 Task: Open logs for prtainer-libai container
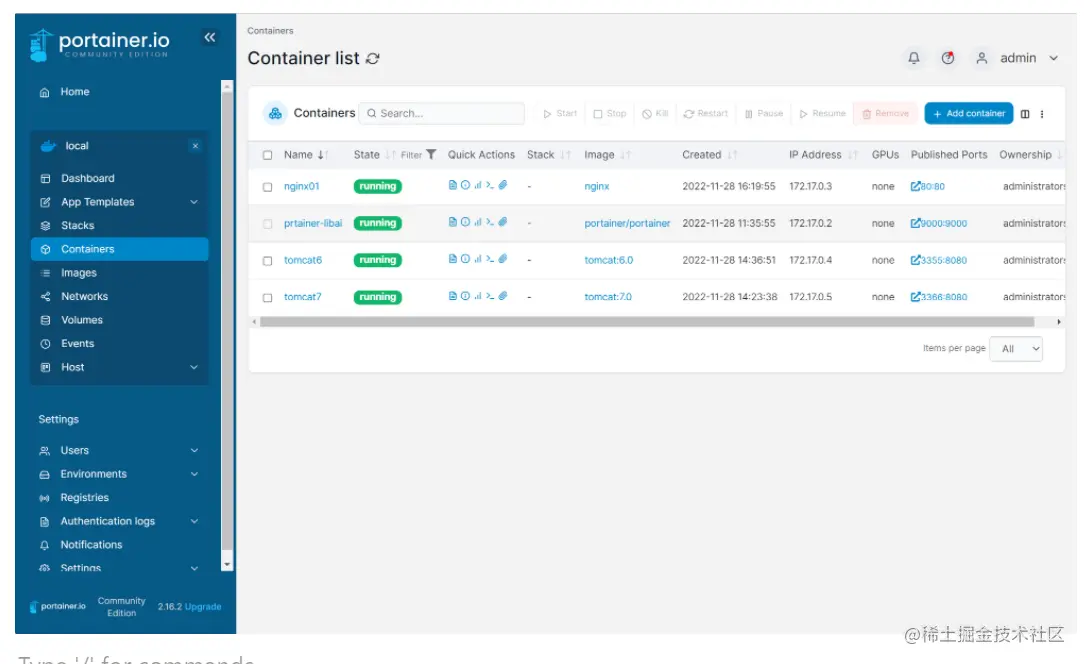click(x=453, y=222)
